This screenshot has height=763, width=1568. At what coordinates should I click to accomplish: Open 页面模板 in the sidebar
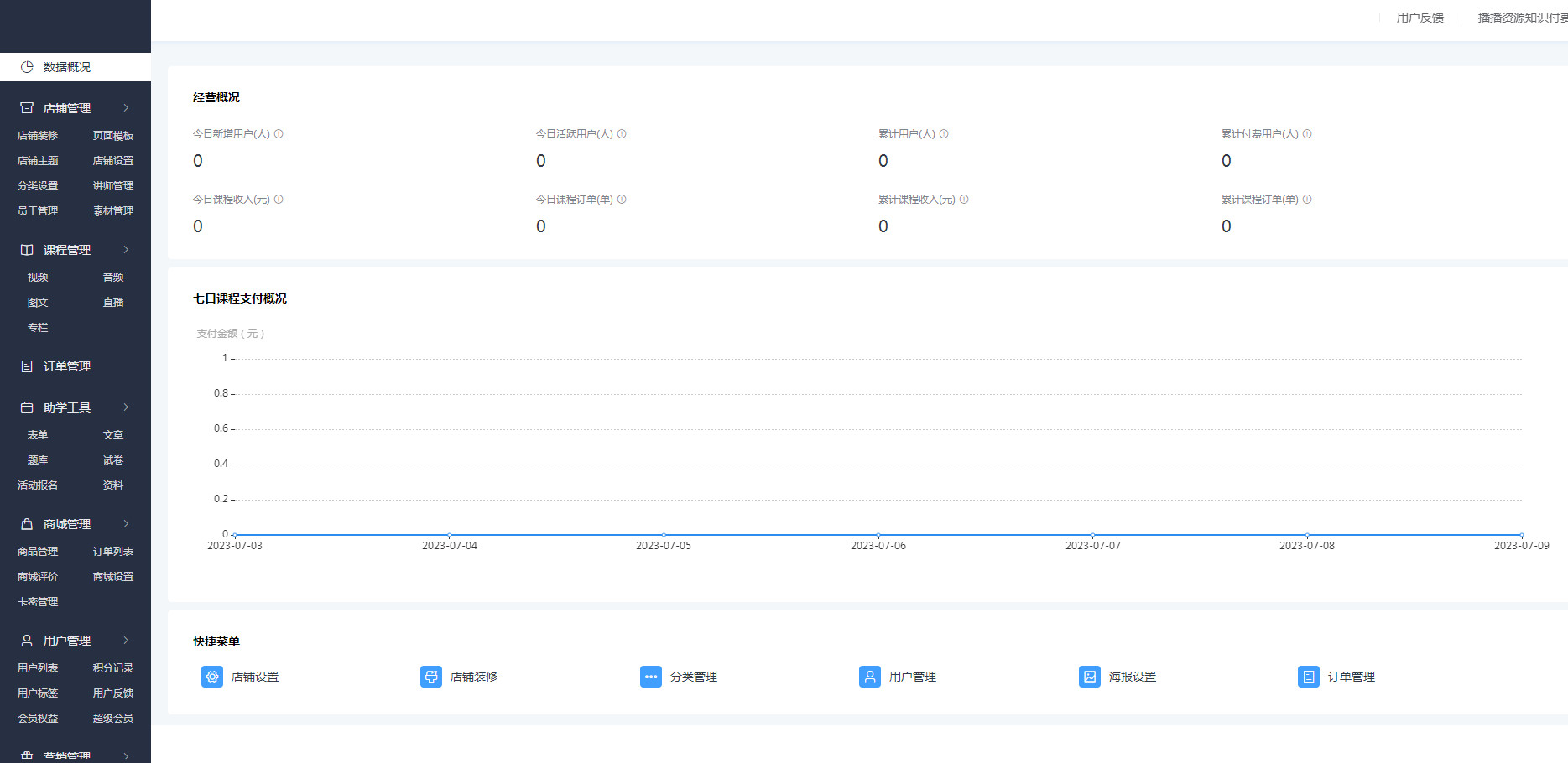113,136
